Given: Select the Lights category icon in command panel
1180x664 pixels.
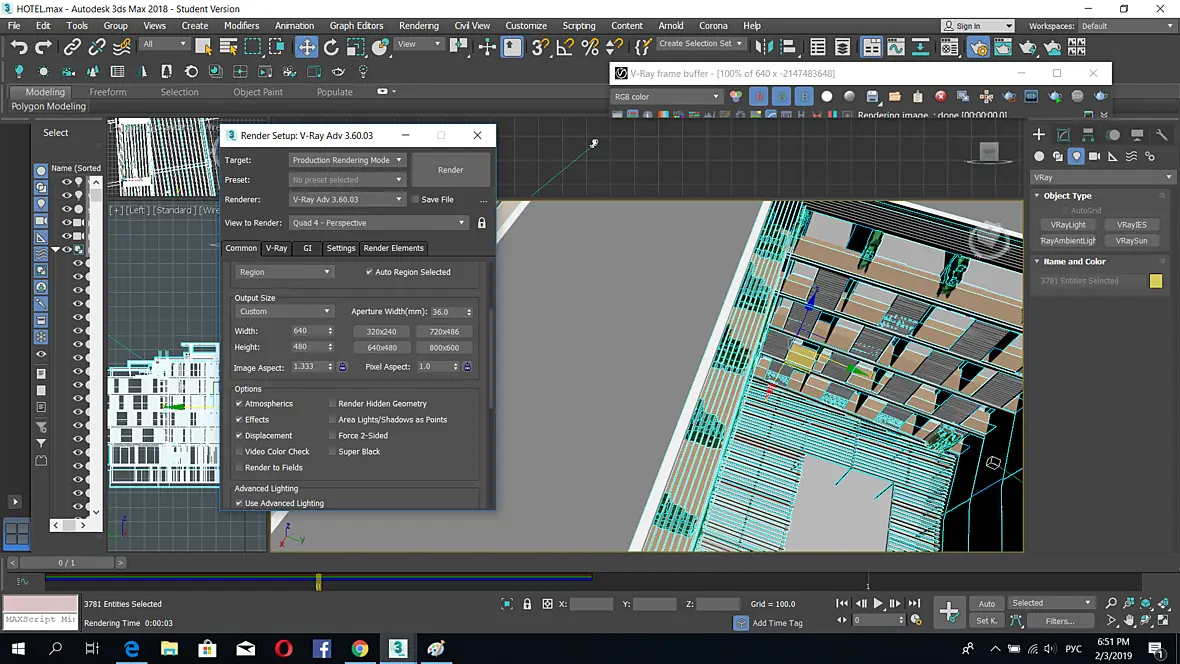Looking at the screenshot, I should coord(1076,156).
